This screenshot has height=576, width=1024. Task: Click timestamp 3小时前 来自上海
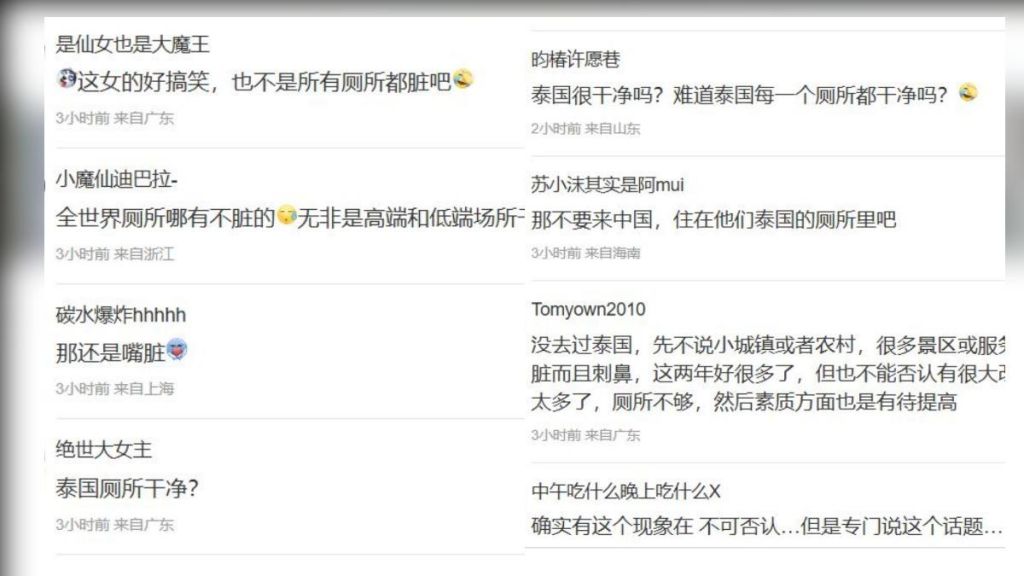(x=115, y=389)
